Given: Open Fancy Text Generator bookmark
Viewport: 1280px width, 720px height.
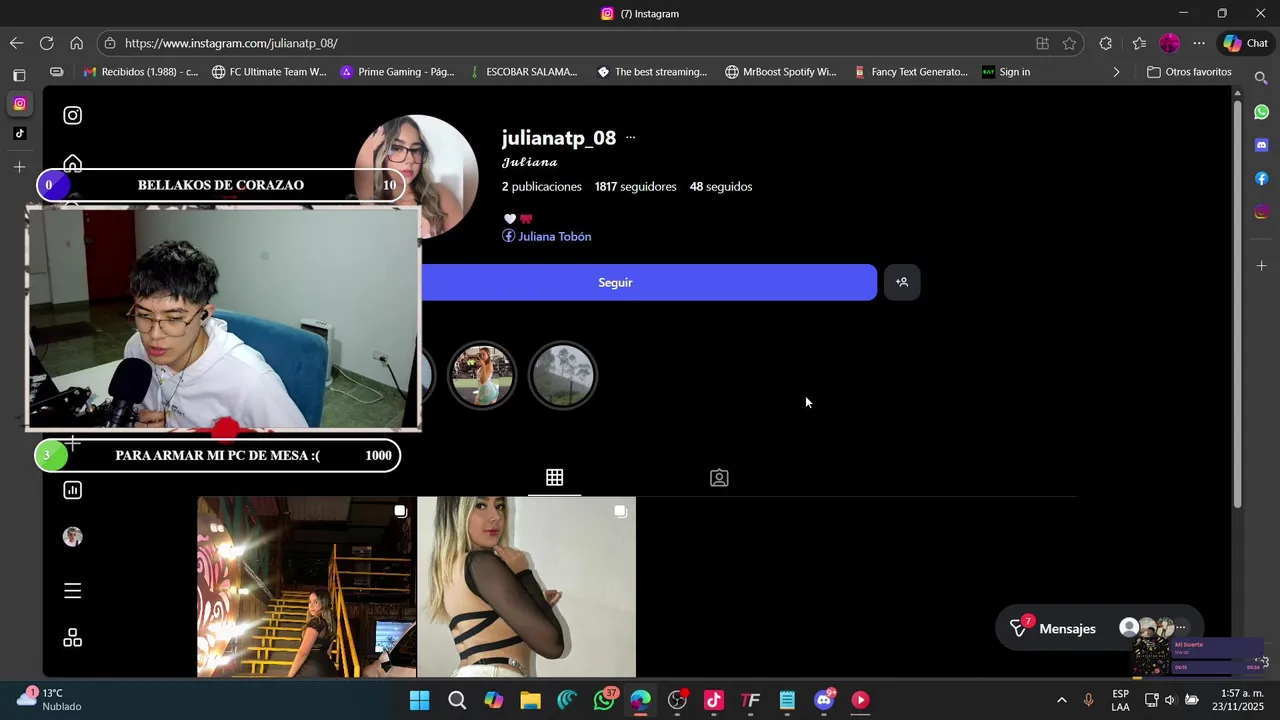Looking at the screenshot, I should pos(911,72).
